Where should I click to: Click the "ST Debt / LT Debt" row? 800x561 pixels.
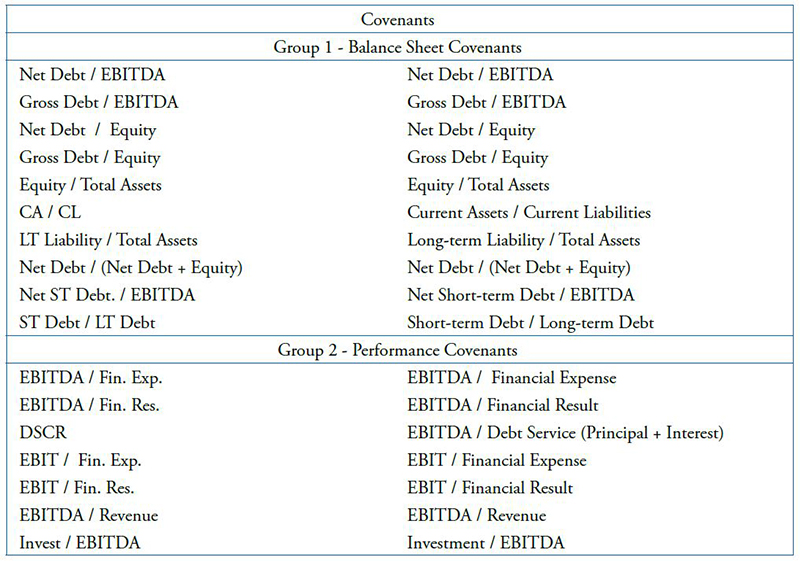85,323
